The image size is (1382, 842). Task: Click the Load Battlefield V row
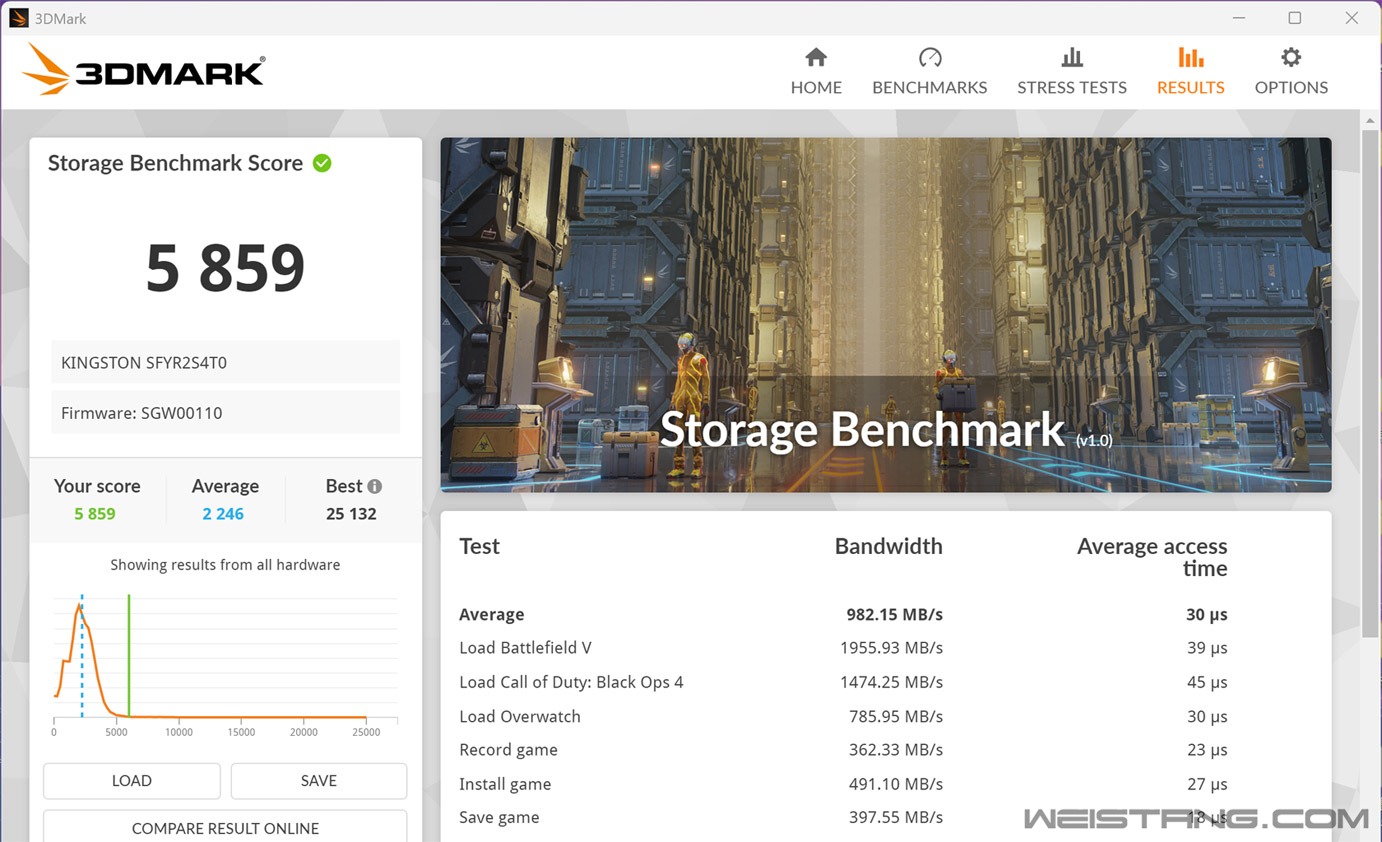(843, 648)
